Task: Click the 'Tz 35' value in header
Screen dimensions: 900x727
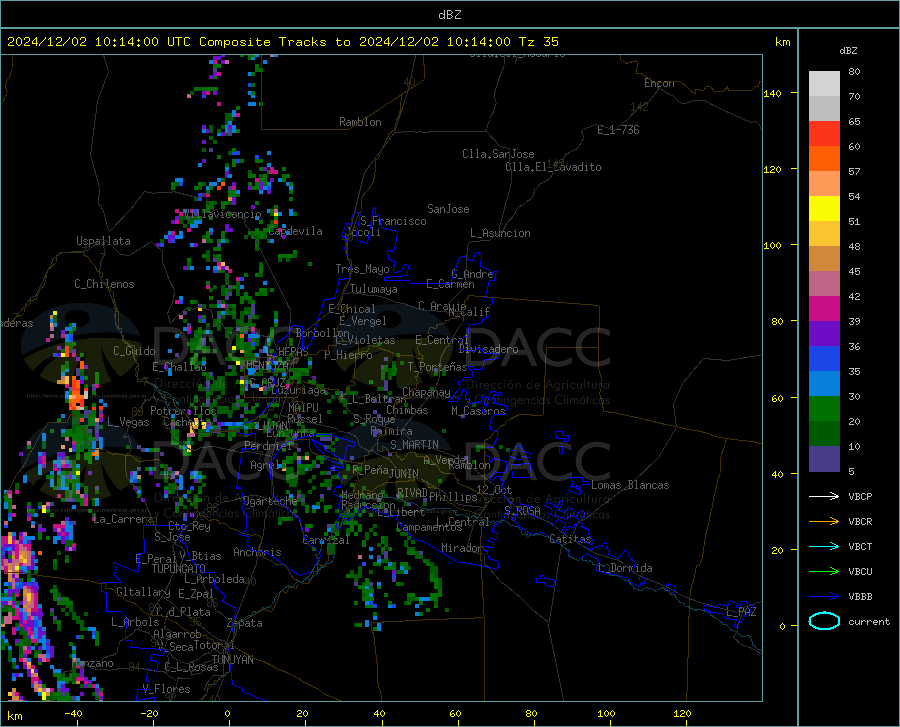Action: point(538,42)
